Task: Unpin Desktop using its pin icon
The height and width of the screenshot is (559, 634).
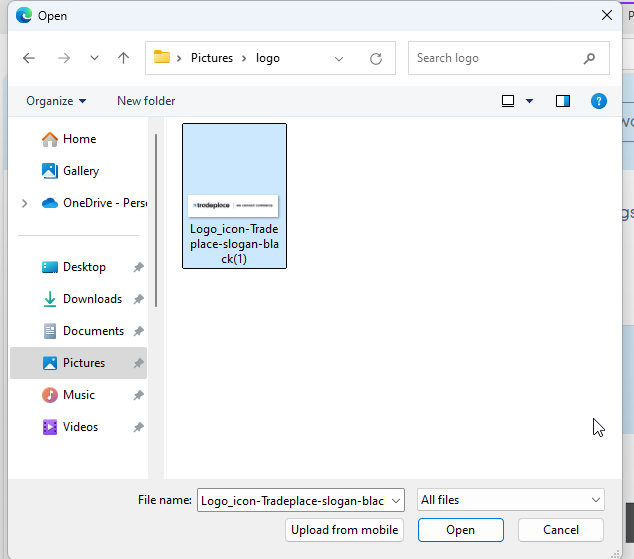Action: (139, 267)
